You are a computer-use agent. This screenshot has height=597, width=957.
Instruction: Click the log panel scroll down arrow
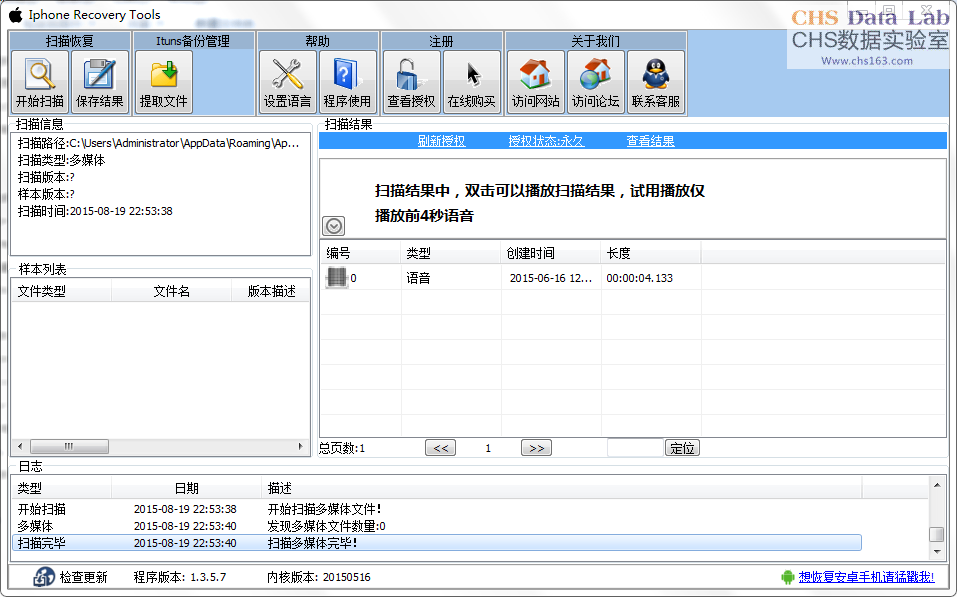click(937, 552)
